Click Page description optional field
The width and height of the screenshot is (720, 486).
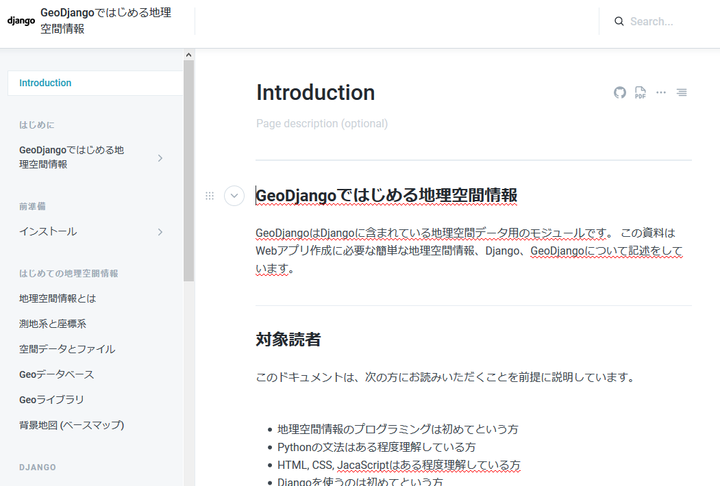pyautogui.click(x=322, y=124)
